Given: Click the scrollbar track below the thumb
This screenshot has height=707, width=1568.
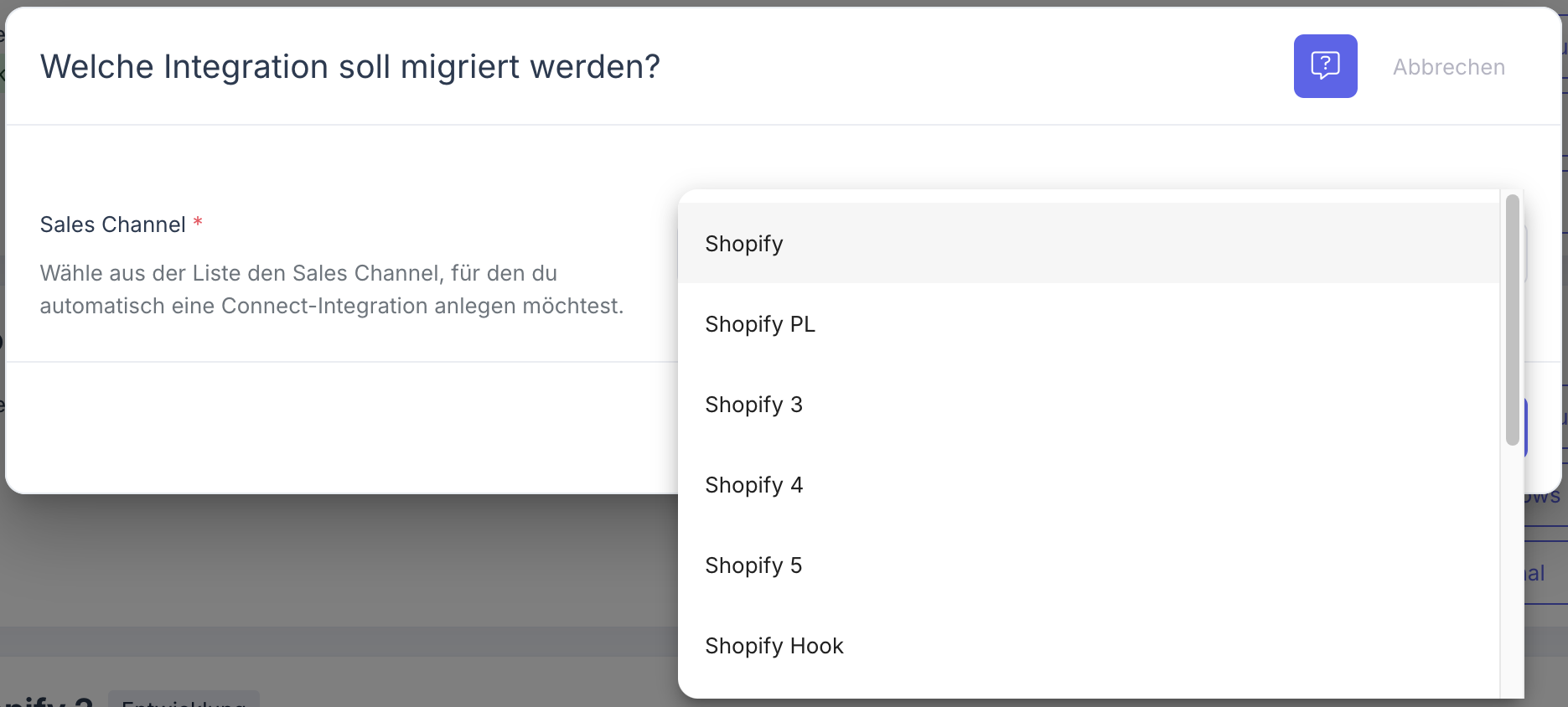Looking at the screenshot, I should tap(1512, 570).
